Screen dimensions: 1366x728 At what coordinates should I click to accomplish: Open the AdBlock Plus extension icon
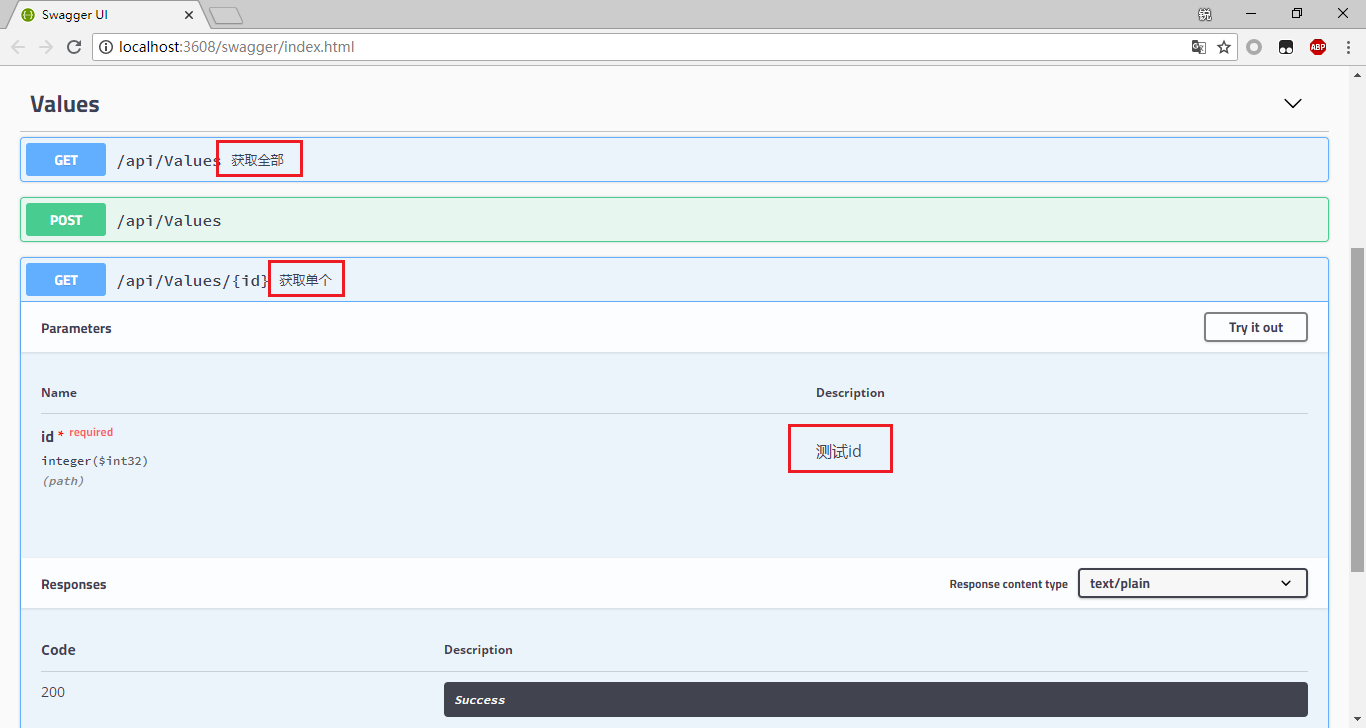pyautogui.click(x=1318, y=47)
